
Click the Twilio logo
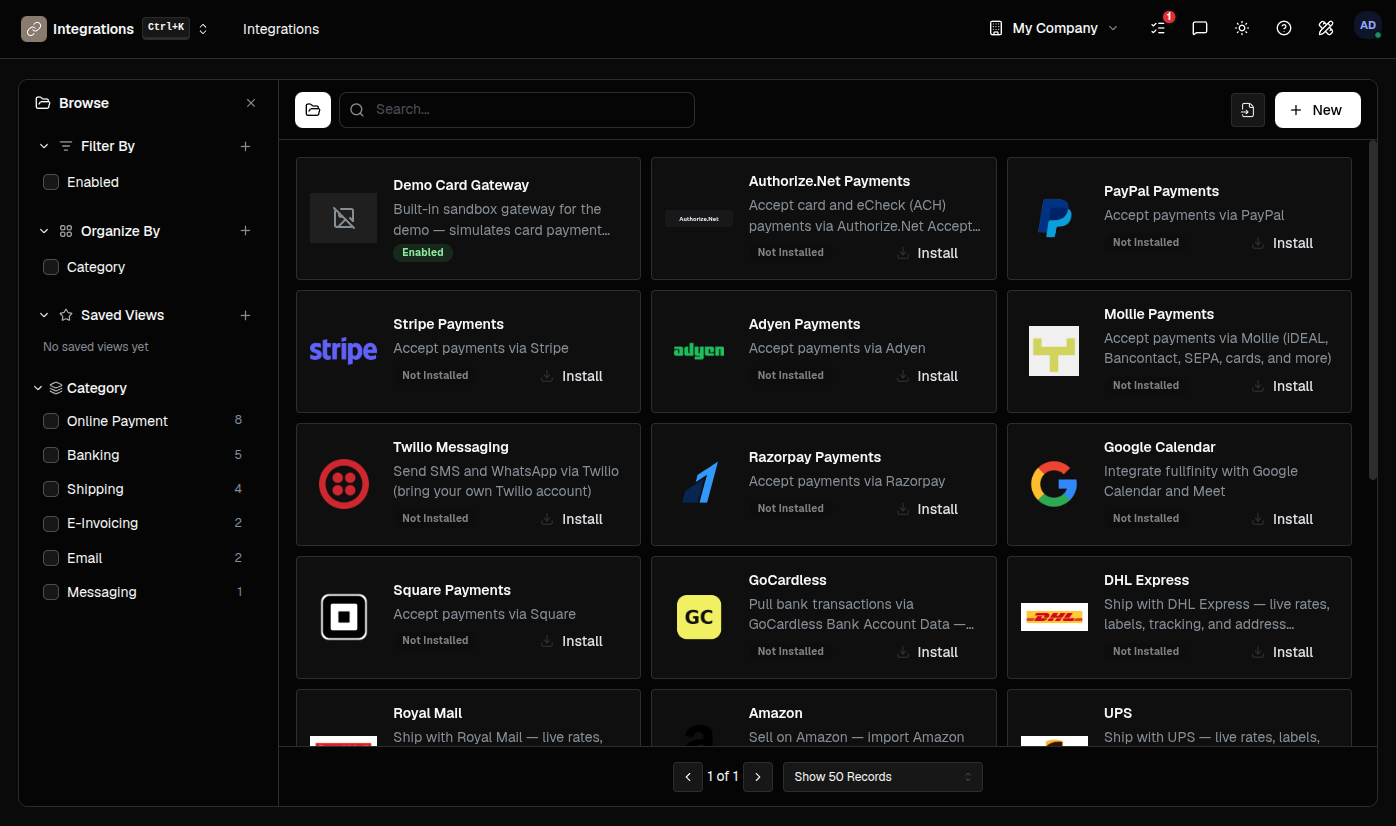click(343, 484)
